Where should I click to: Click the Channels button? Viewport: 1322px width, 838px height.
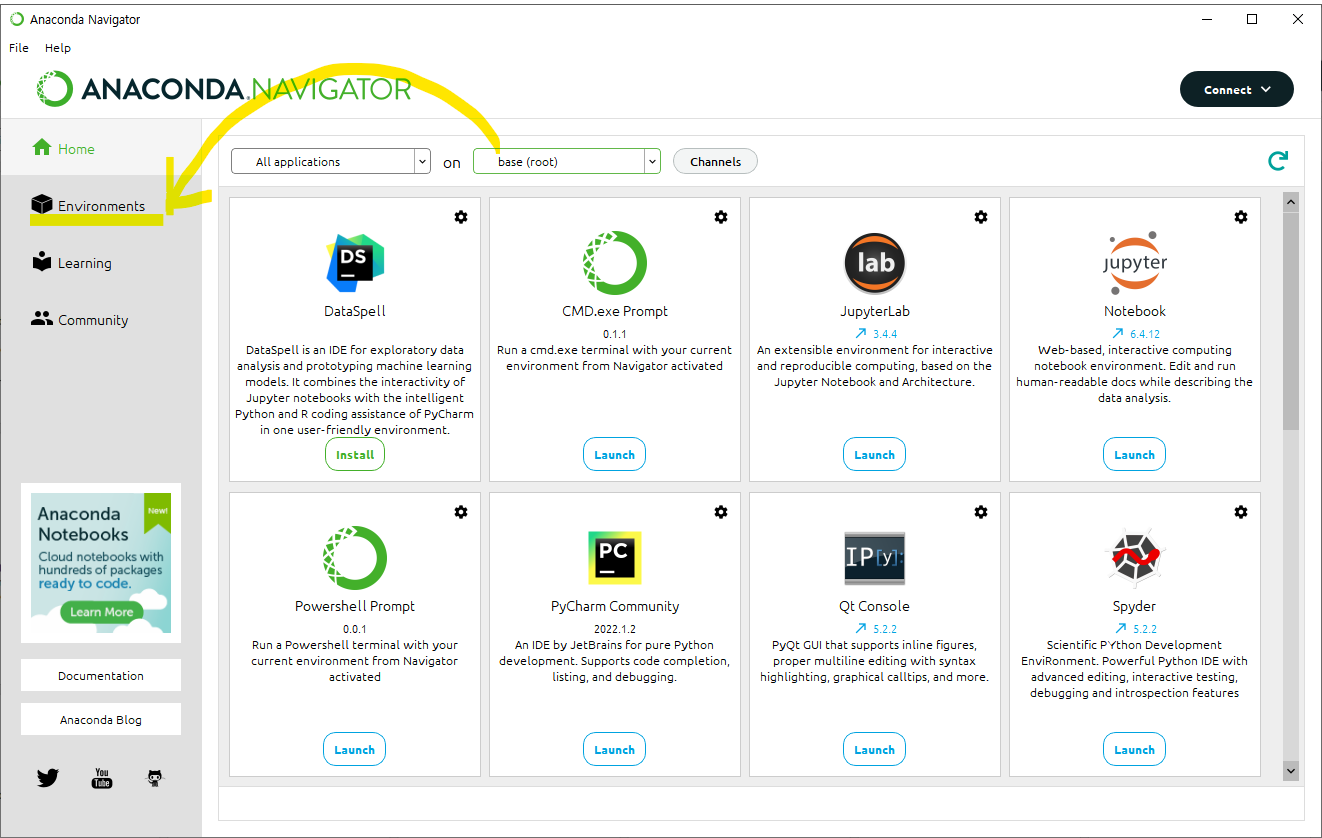click(716, 161)
